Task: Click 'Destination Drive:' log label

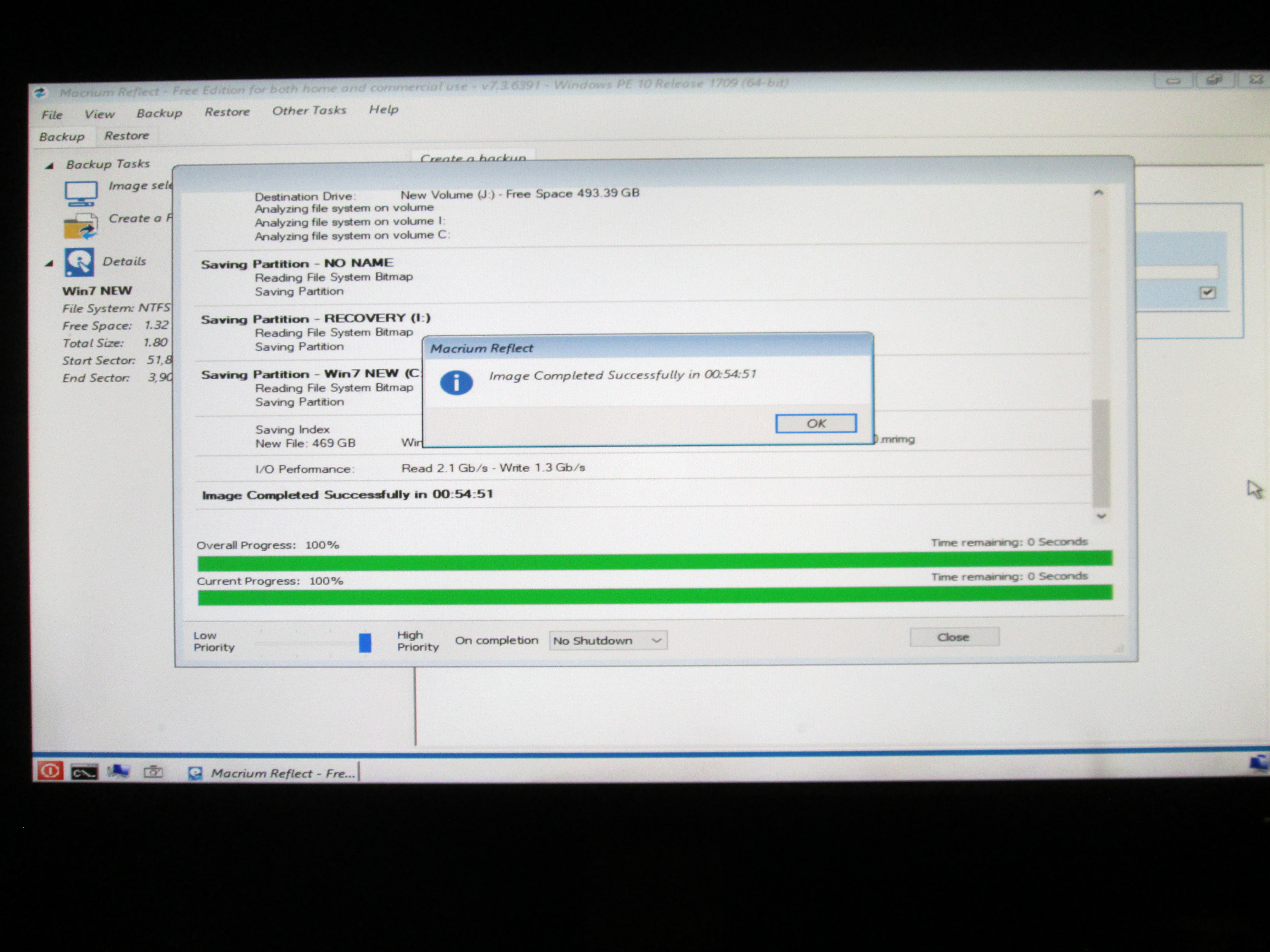Action: [305, 196]
